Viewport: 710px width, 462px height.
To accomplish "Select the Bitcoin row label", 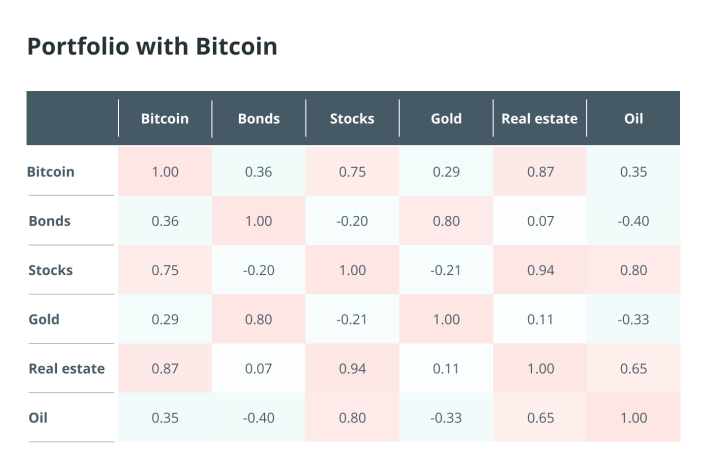I will click(51, 172).
